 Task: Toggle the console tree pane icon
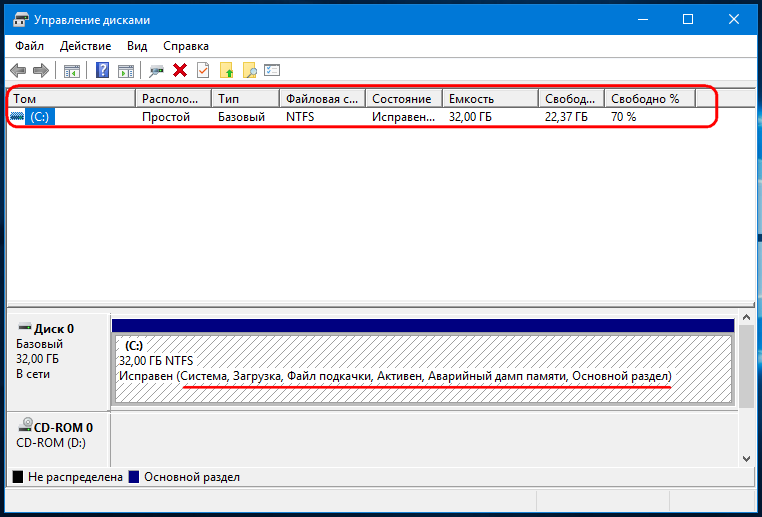(x=72, y=71)
